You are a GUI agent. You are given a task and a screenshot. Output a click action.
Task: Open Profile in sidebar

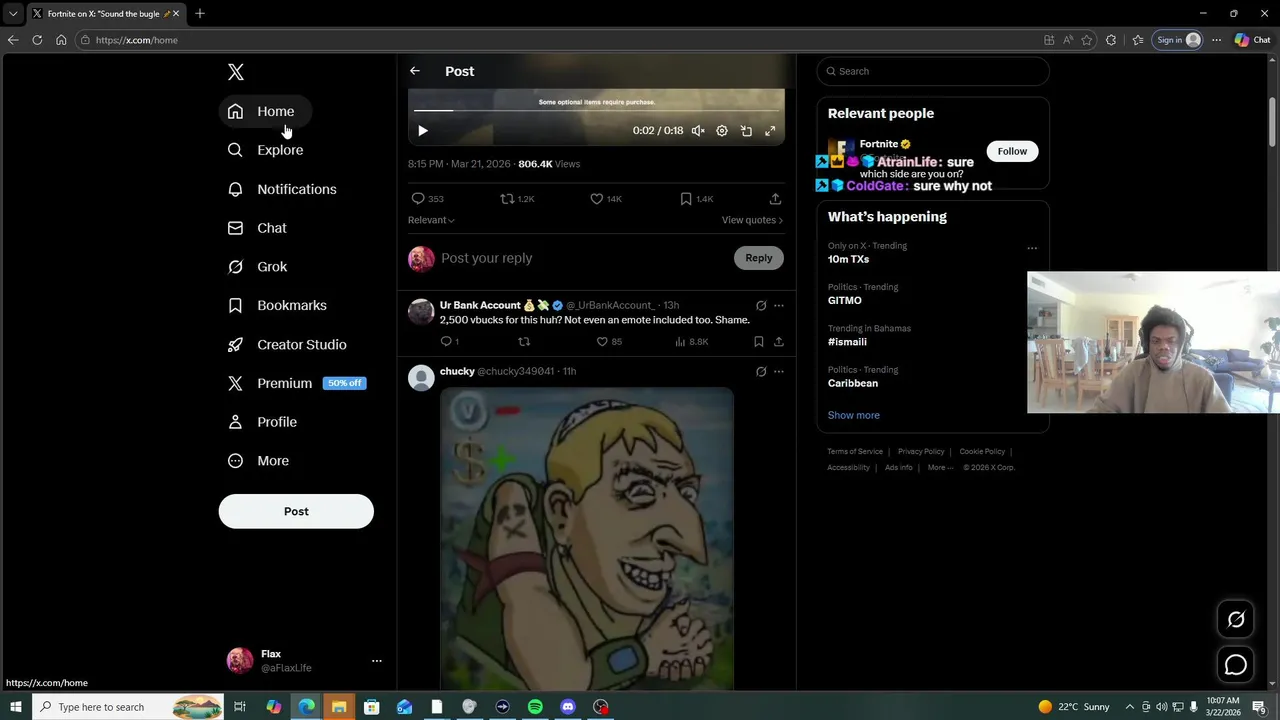[263, 422]
